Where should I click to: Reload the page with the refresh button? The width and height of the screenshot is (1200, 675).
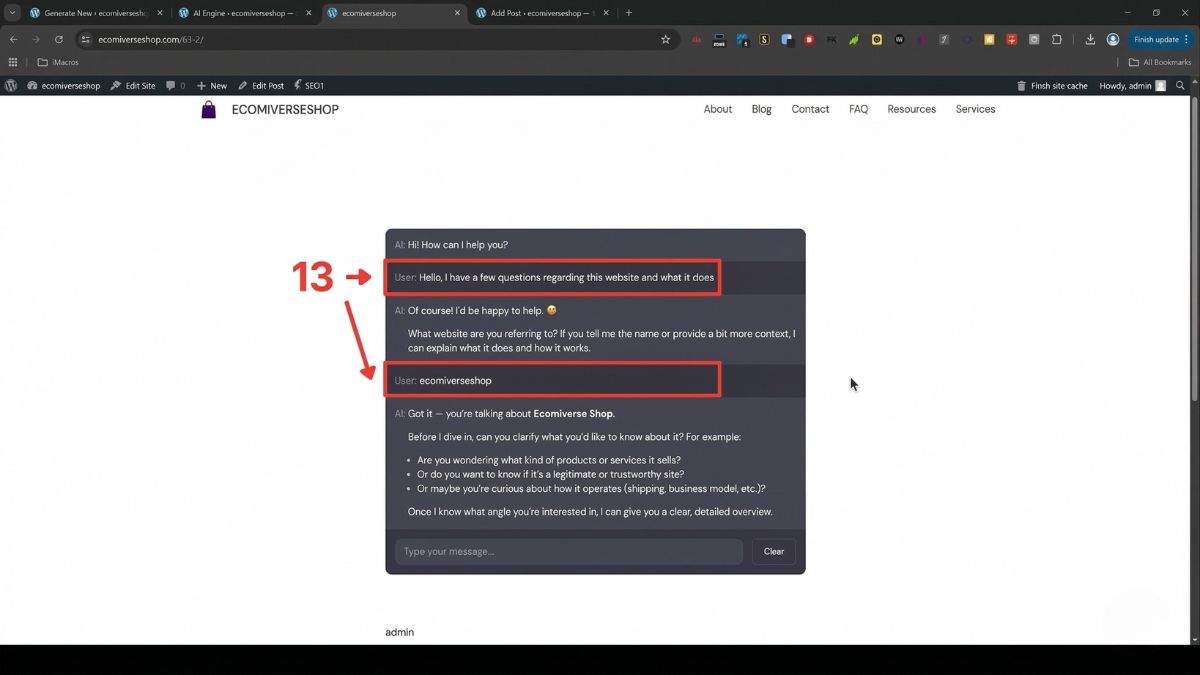pyautogui.click(x=59, y=40)
